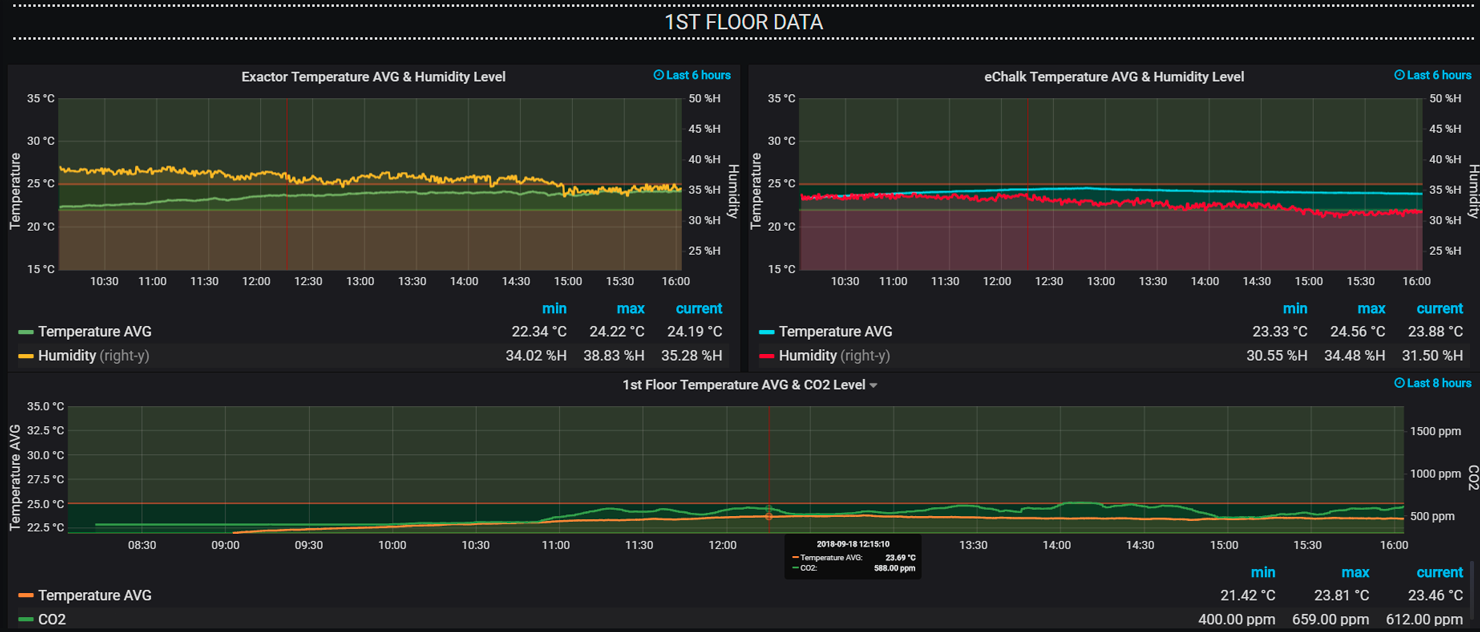This screenshot has height=632, width=1480.
Task: Sort the 1st Floor legend by the current column
Action: 1440,572
